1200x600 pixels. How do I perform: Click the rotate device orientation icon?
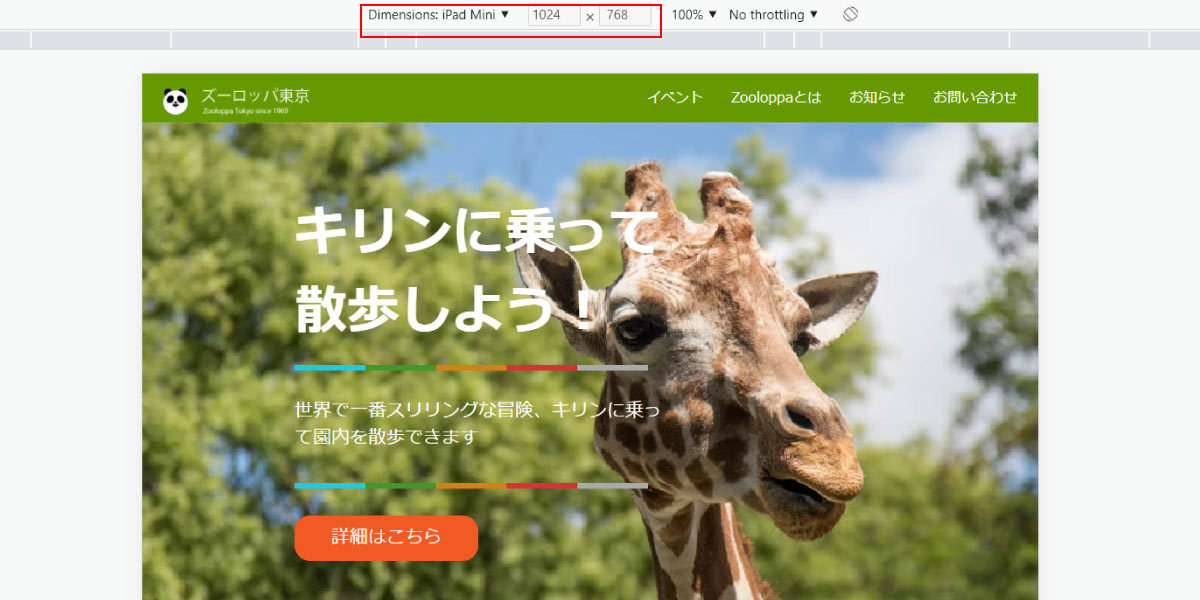(x=851, y=15)
